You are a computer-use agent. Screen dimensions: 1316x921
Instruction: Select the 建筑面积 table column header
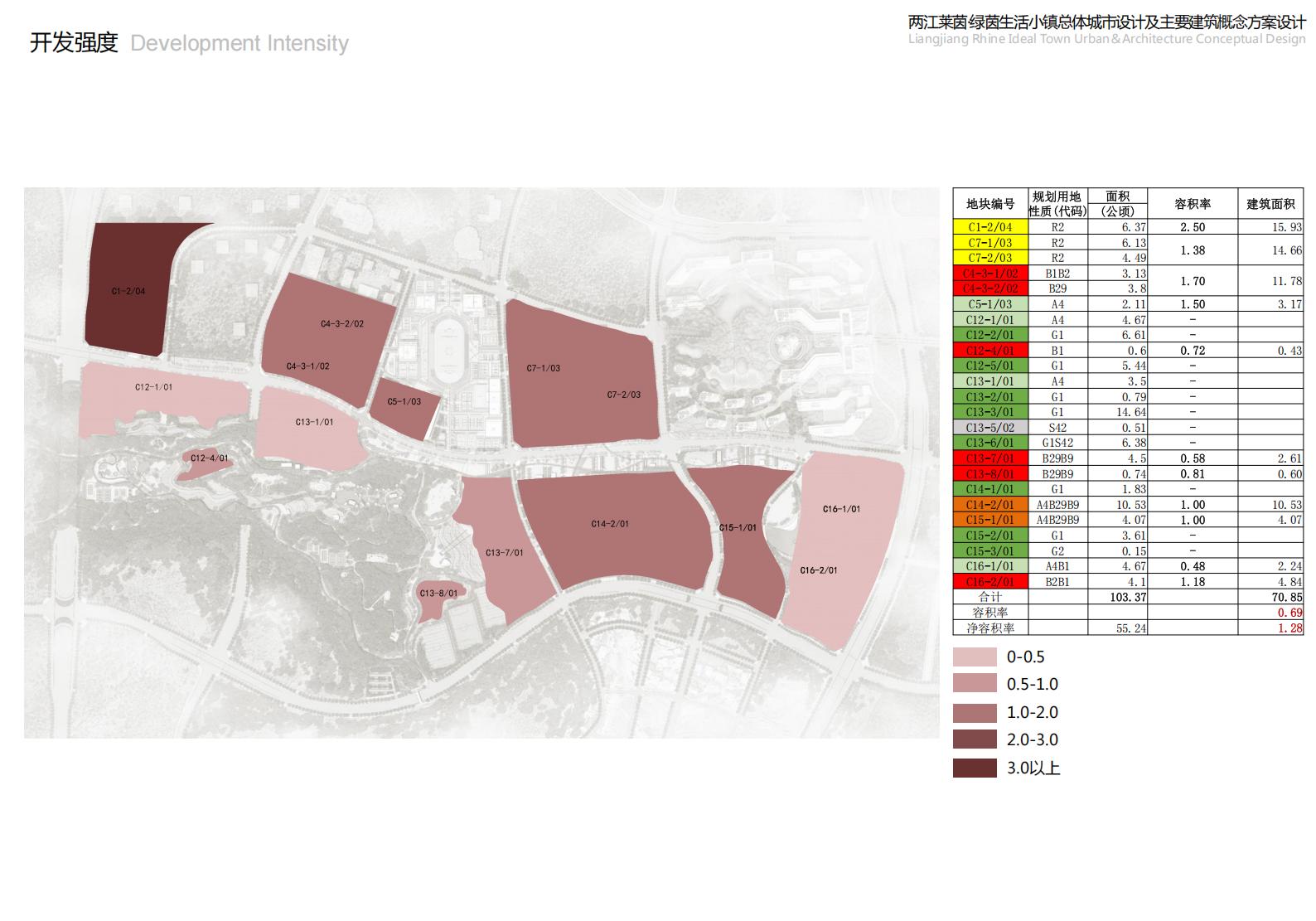point(1270,204)
